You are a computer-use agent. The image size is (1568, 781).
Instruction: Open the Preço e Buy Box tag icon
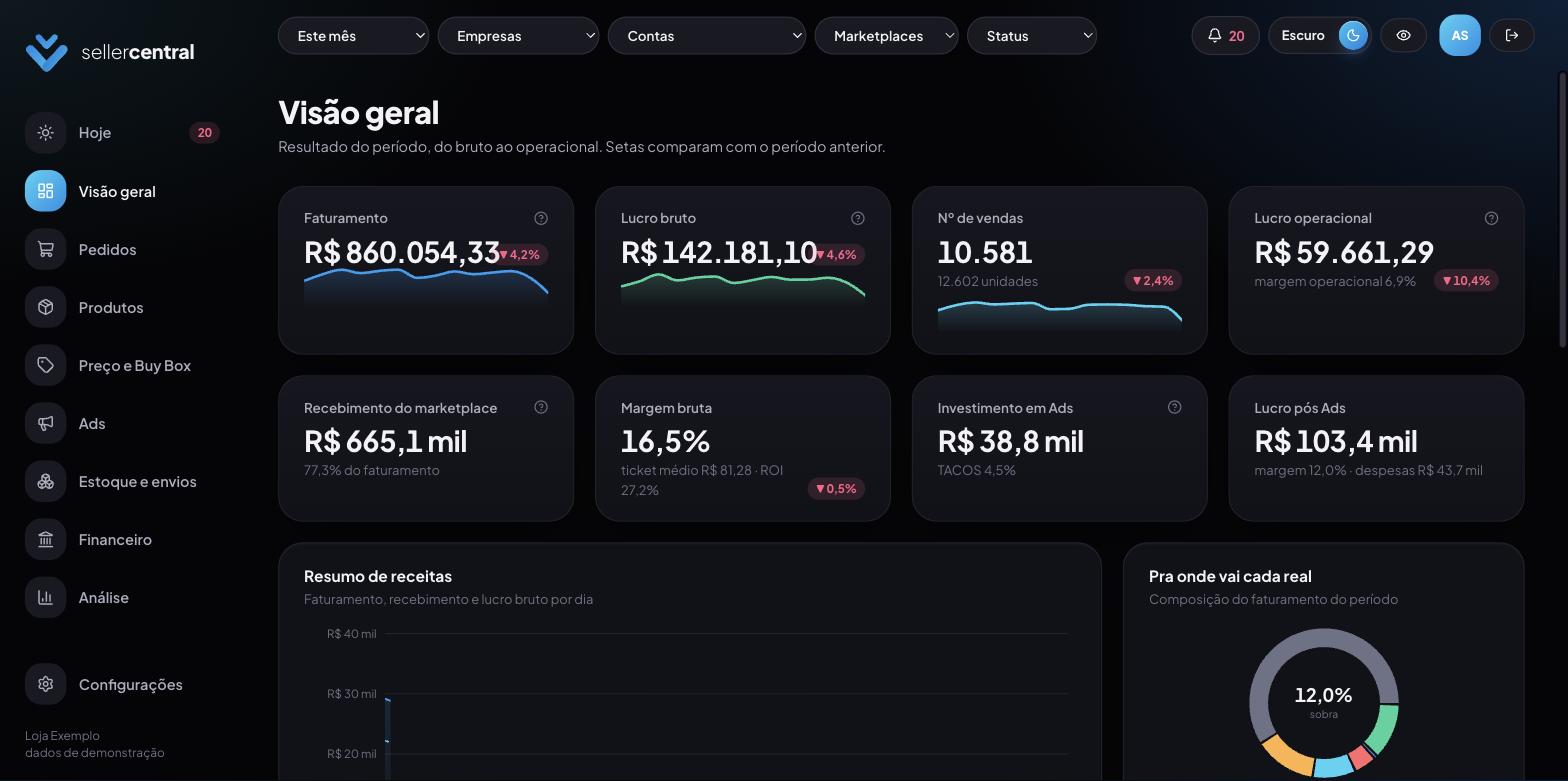pyautogui.click(x=45, y=365)
